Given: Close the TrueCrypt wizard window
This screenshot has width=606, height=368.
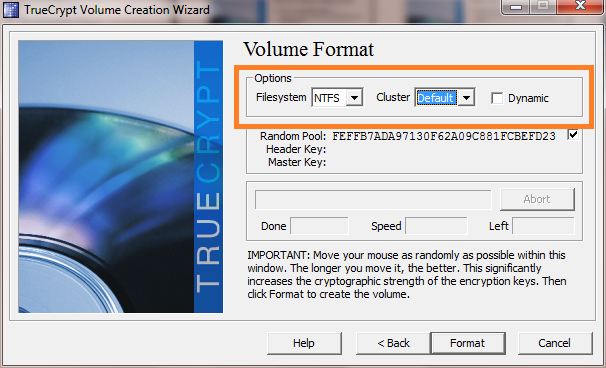Looking at the screenshot, I should [x=581, y=6].
